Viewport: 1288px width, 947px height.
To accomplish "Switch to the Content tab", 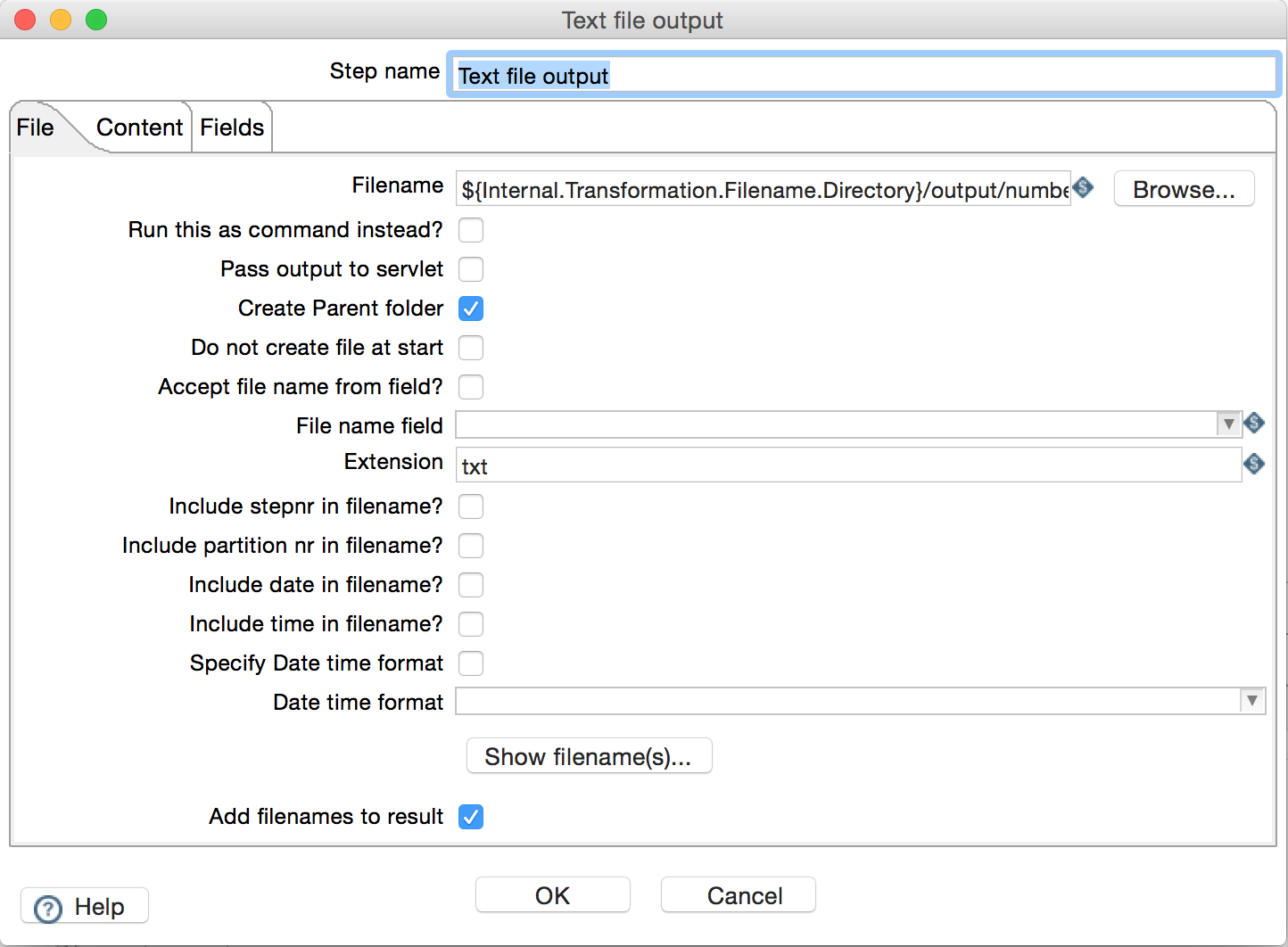I will [139, 128].
